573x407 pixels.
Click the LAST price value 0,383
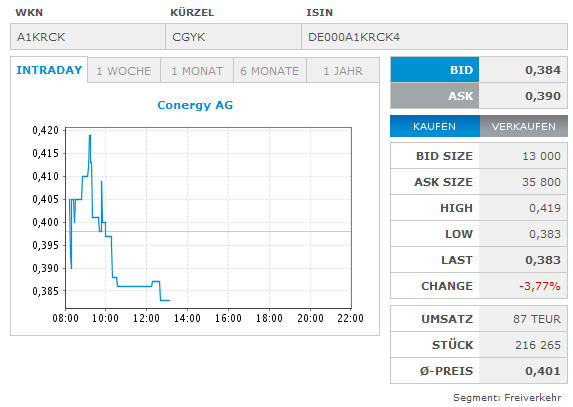[543, 260]
